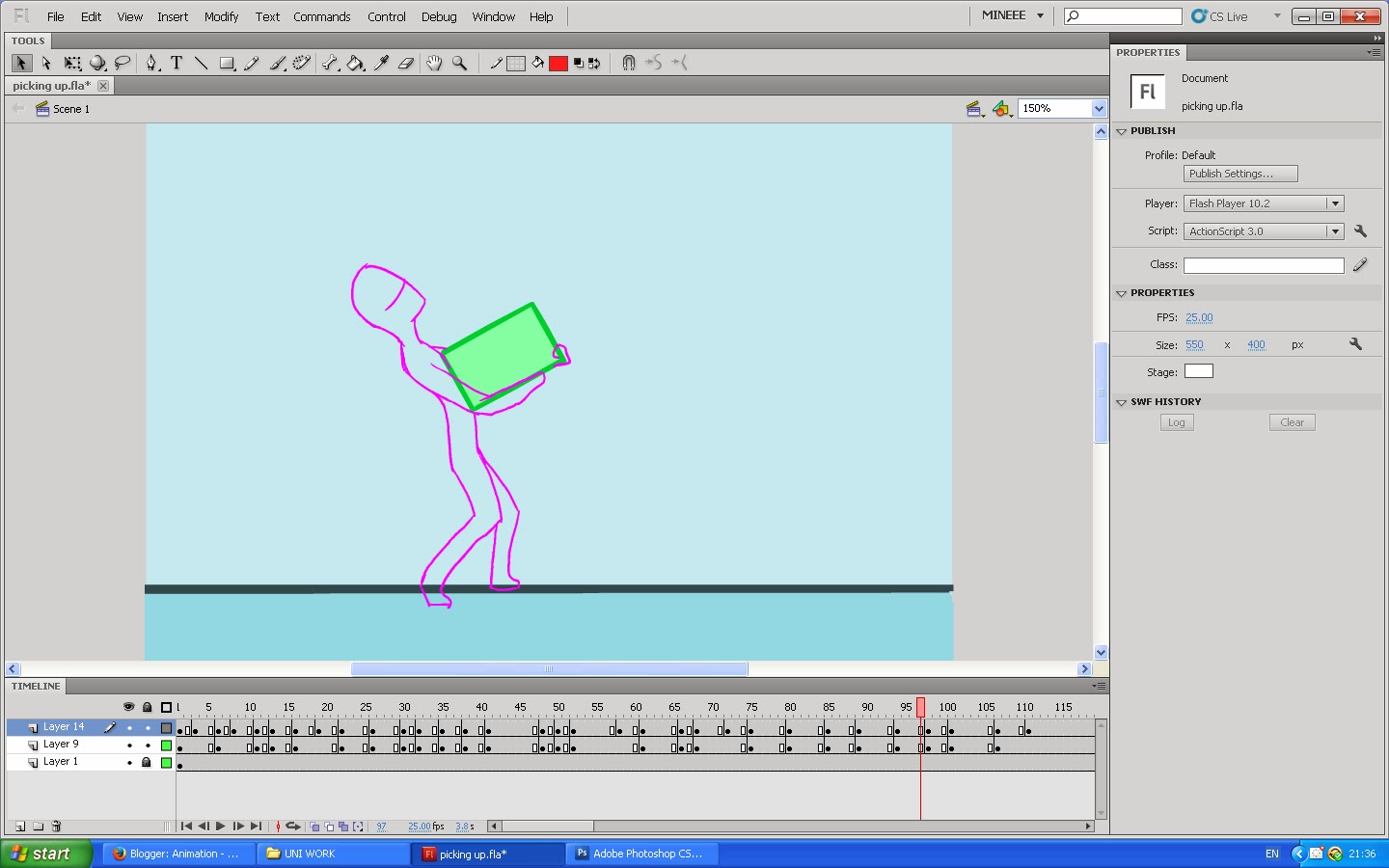1389x868 pixels.
Task: Toggle visibility of Layer 14
Action: pyautogui.click(x=129, y=728)
